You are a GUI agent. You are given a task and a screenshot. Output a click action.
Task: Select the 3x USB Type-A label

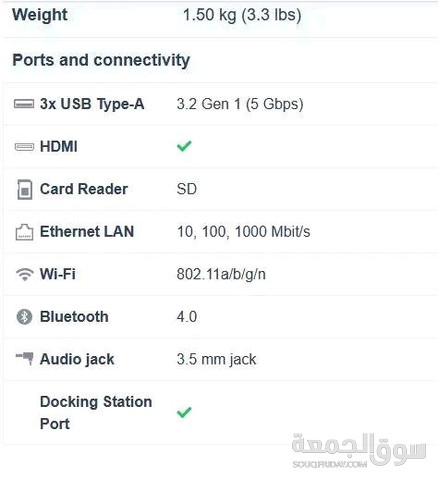(92, 104)
